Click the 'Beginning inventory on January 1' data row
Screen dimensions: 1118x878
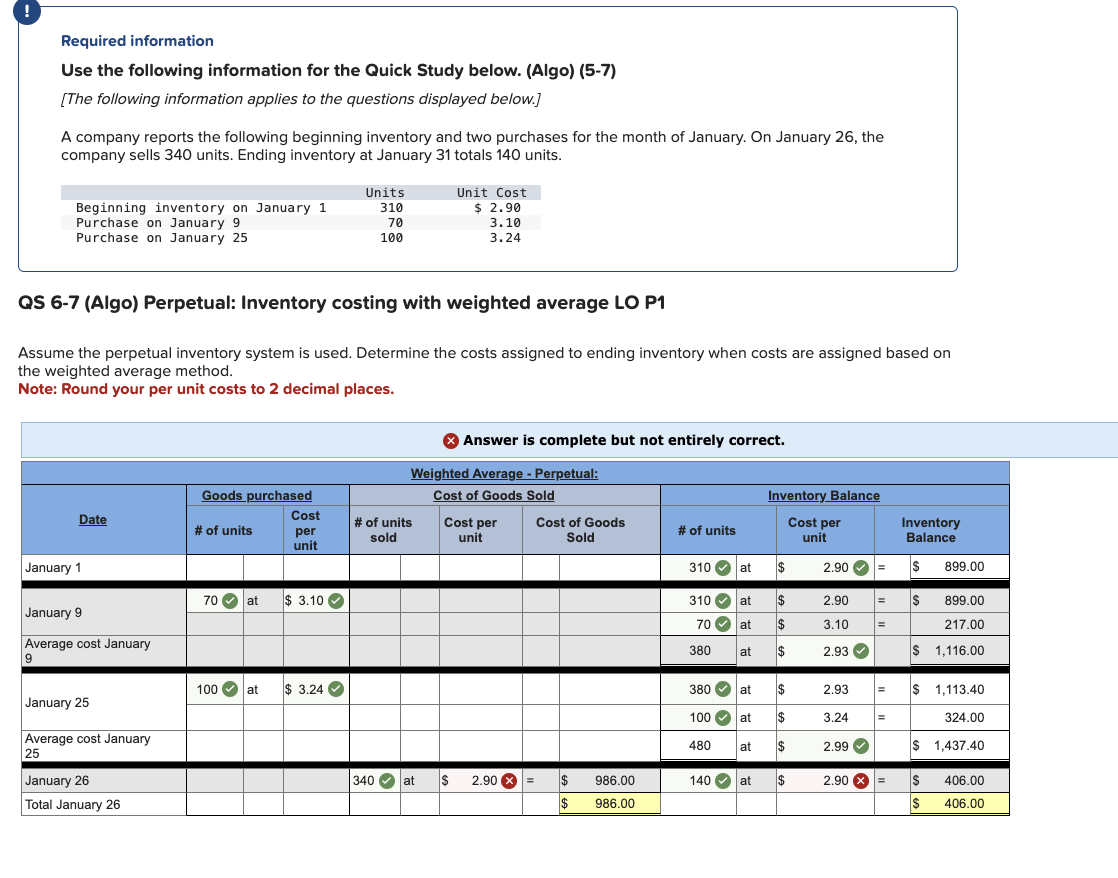[300, 208]
